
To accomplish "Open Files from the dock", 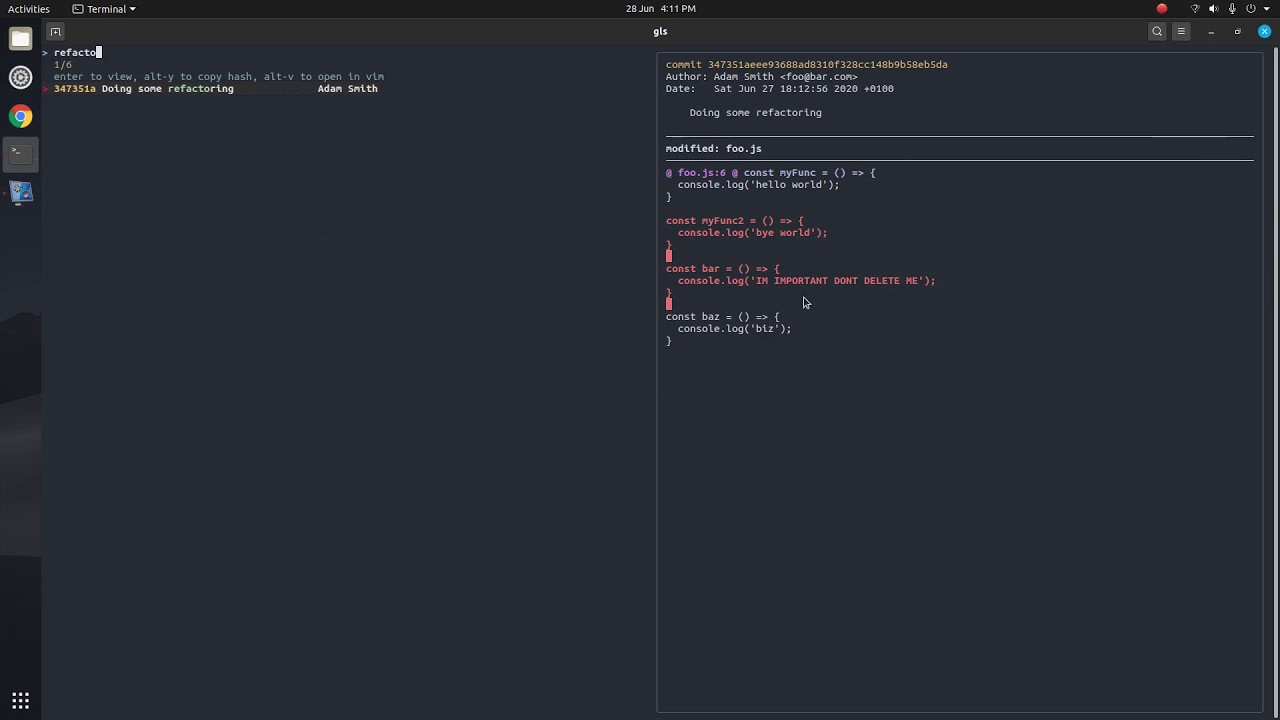I will click(x=20, y=39).
